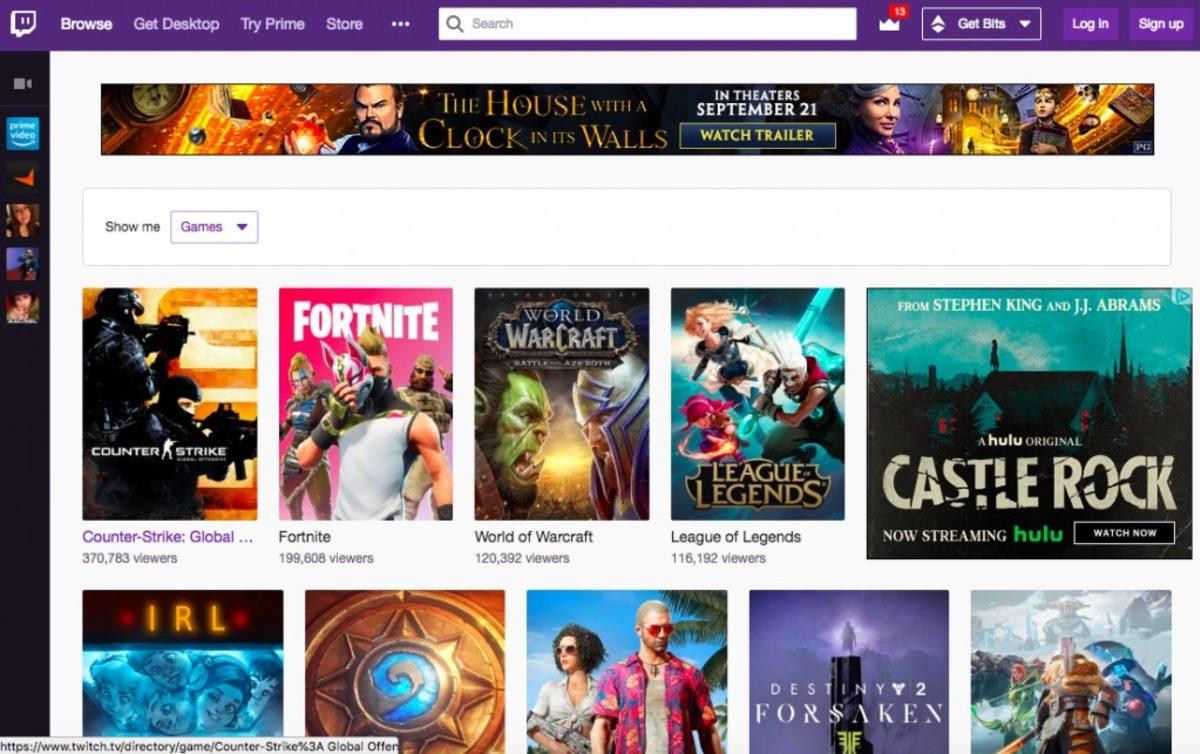The width and height of the screenshot is (1200, 754).
Task: Click the search magnifying glass icon
Action: point(453,23)
